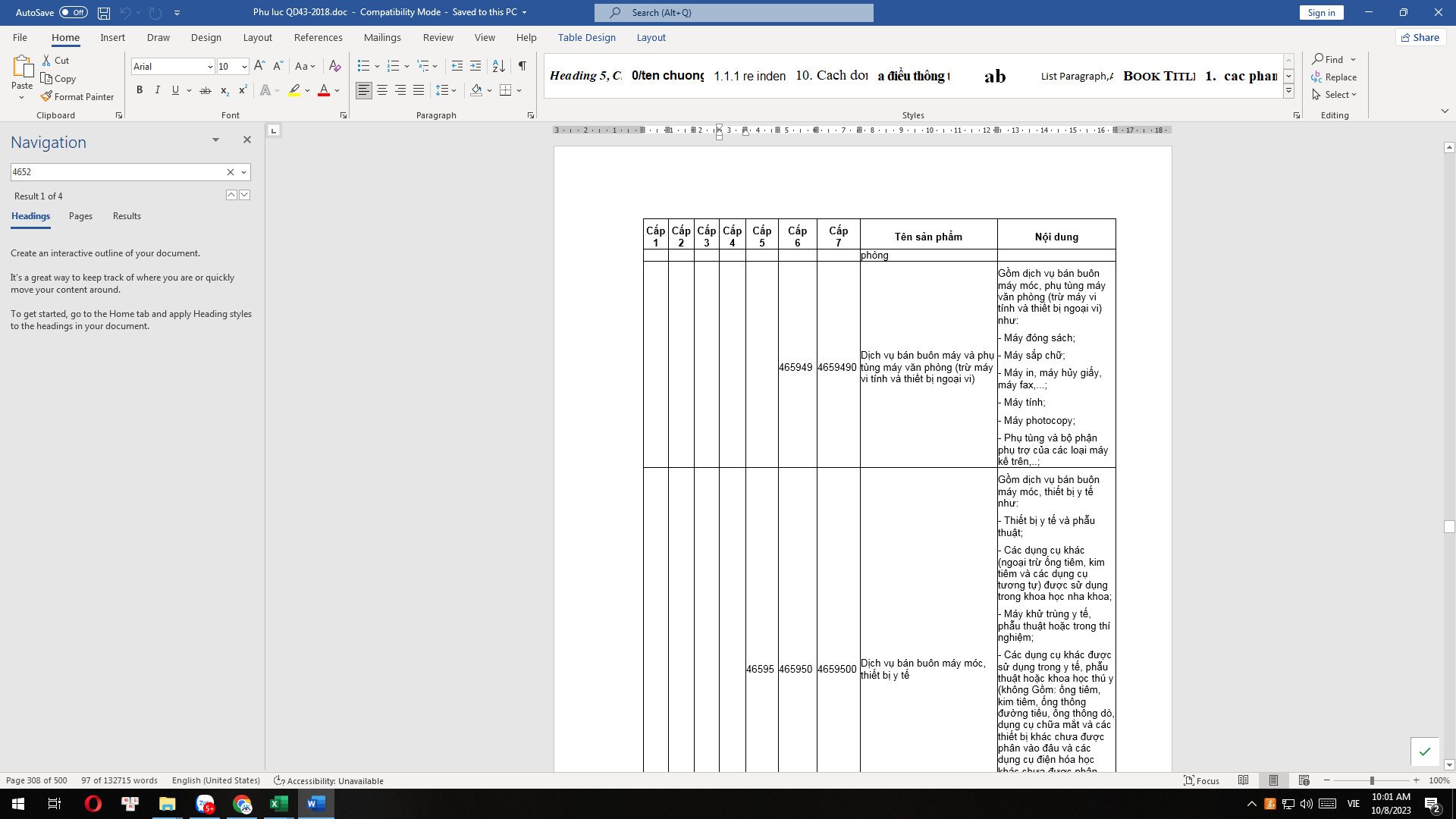Toggle Underline formatting
The height and width of the screenshot is (819, 1456).
coord(175,90)
